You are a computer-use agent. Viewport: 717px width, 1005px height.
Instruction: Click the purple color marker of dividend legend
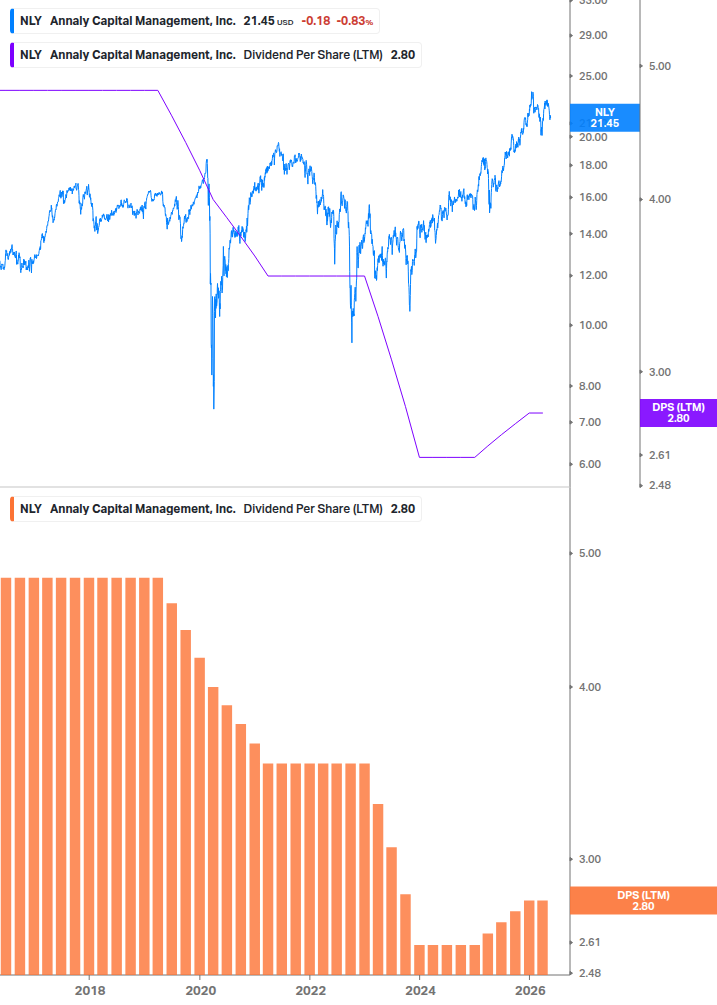click(12, 55)
